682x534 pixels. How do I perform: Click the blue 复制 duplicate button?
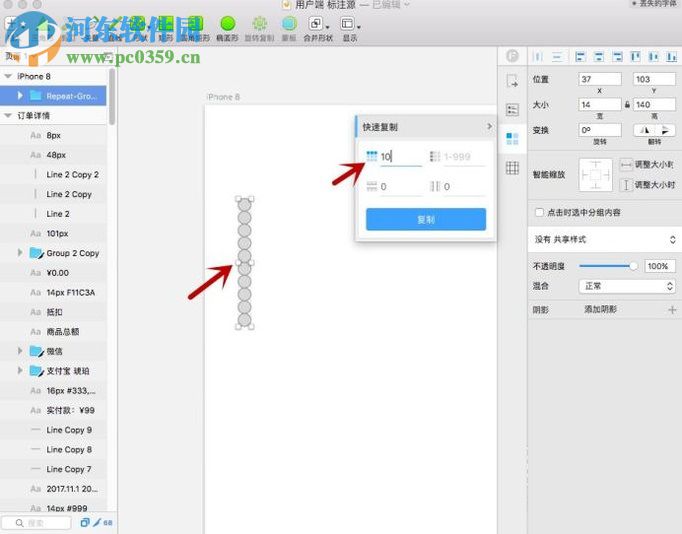pos(426,219)
